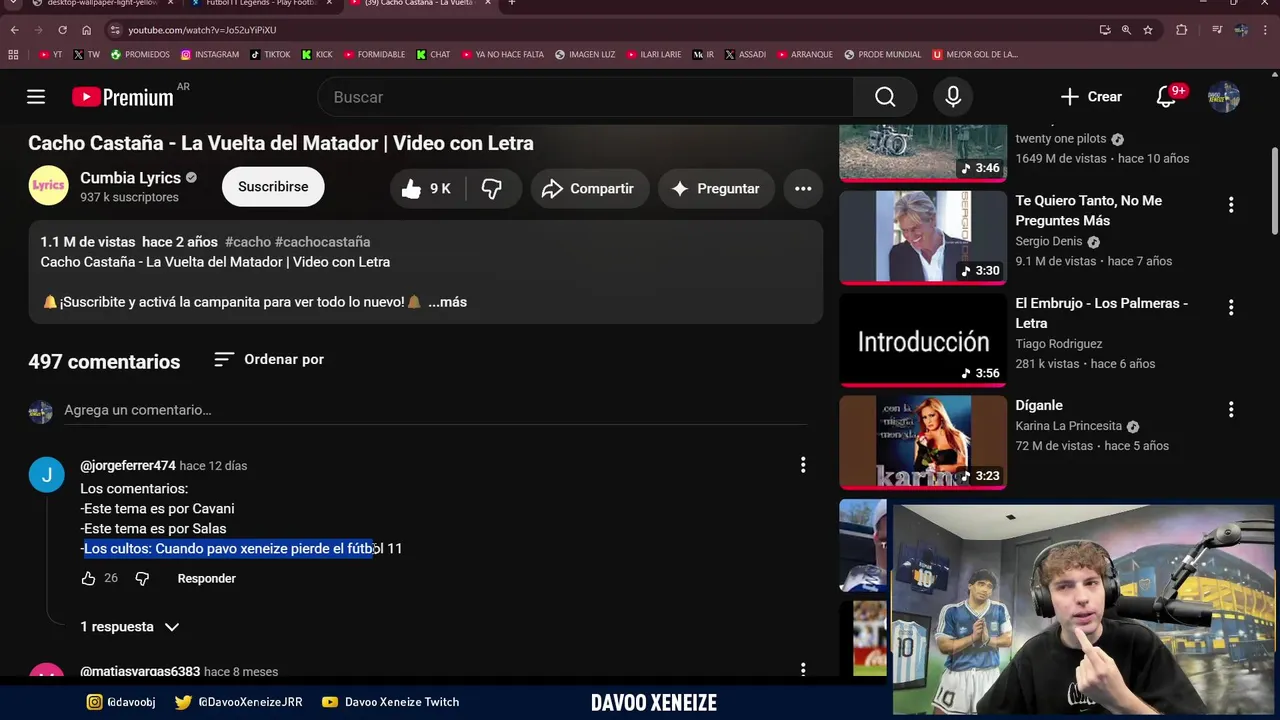Open the Ordenar por sort menu
This screenshot has width=1280, height=720.
(269, 359)
